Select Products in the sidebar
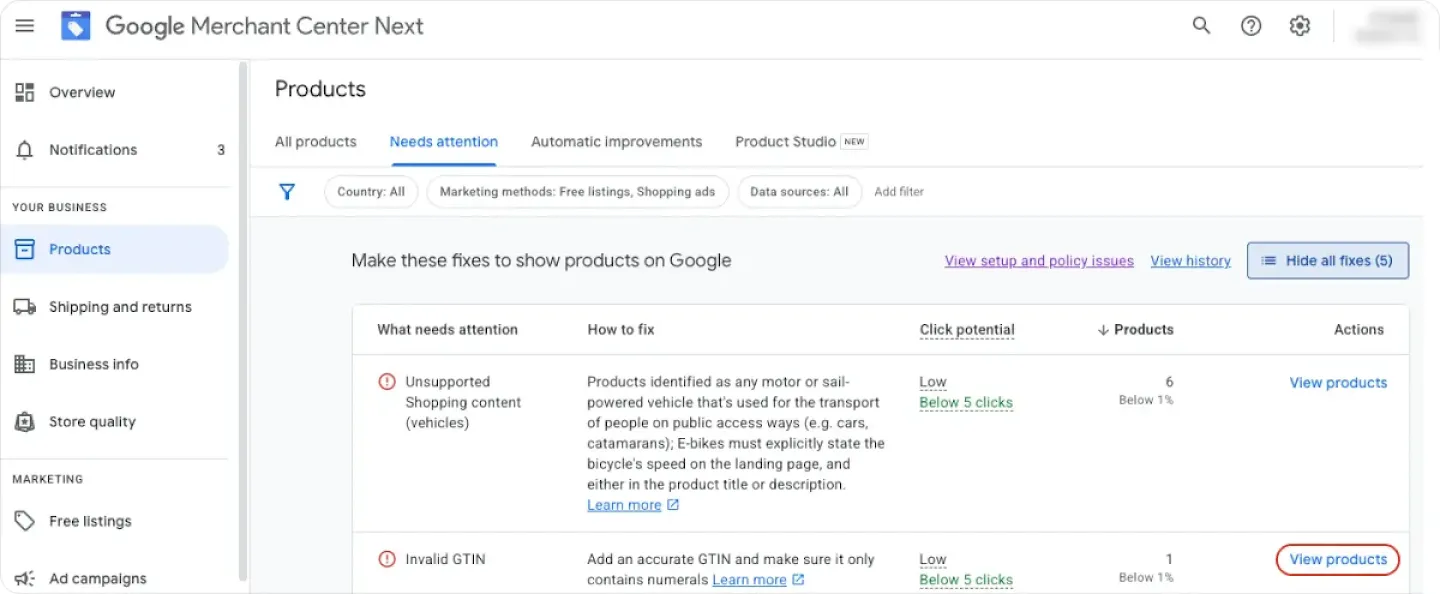 click(x=115, y=249)
